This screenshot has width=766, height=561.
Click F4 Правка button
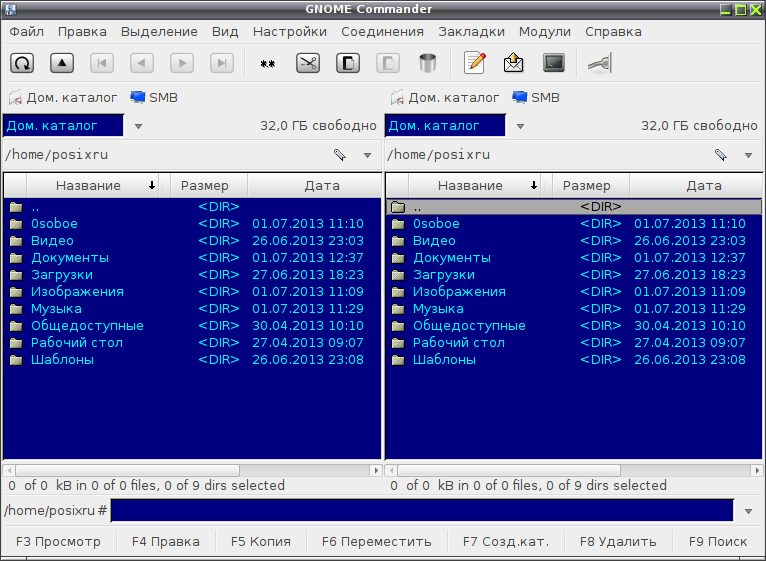click(166, 541)
